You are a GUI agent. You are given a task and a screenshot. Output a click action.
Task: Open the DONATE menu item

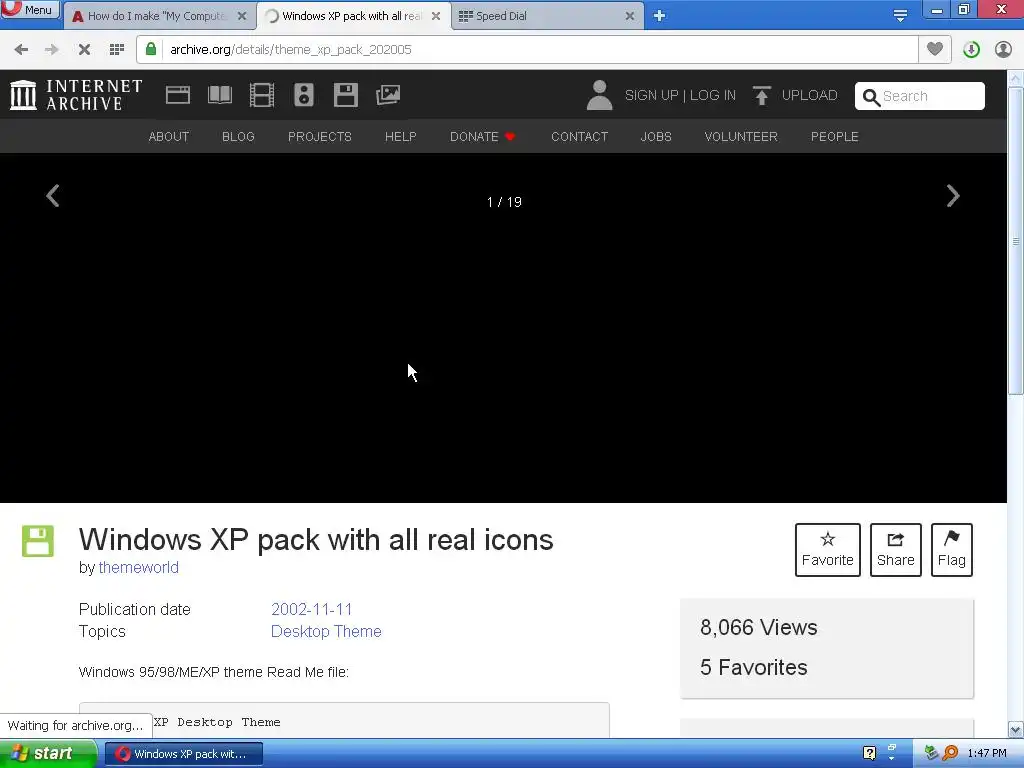coord(483,136)
